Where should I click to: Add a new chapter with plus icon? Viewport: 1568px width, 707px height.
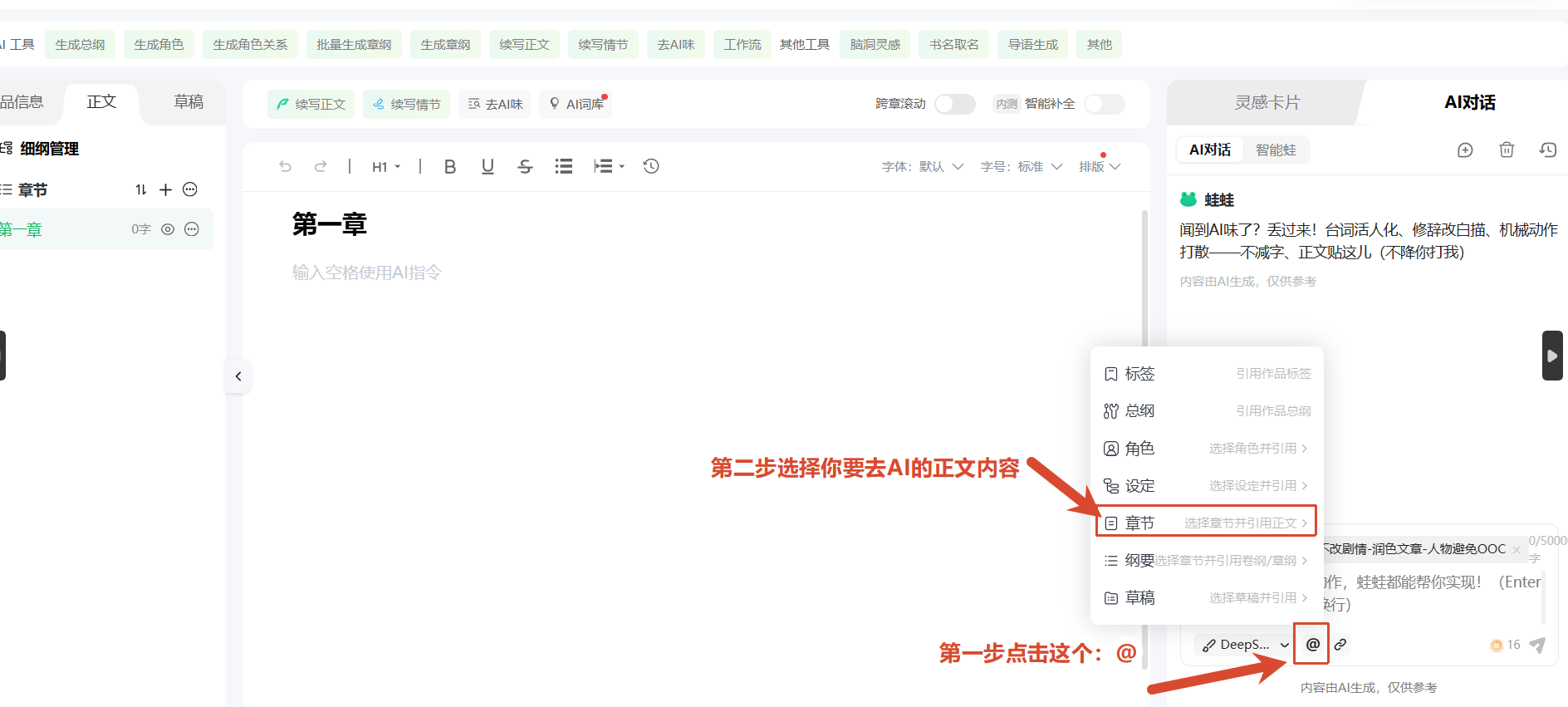tap(166, 189)
